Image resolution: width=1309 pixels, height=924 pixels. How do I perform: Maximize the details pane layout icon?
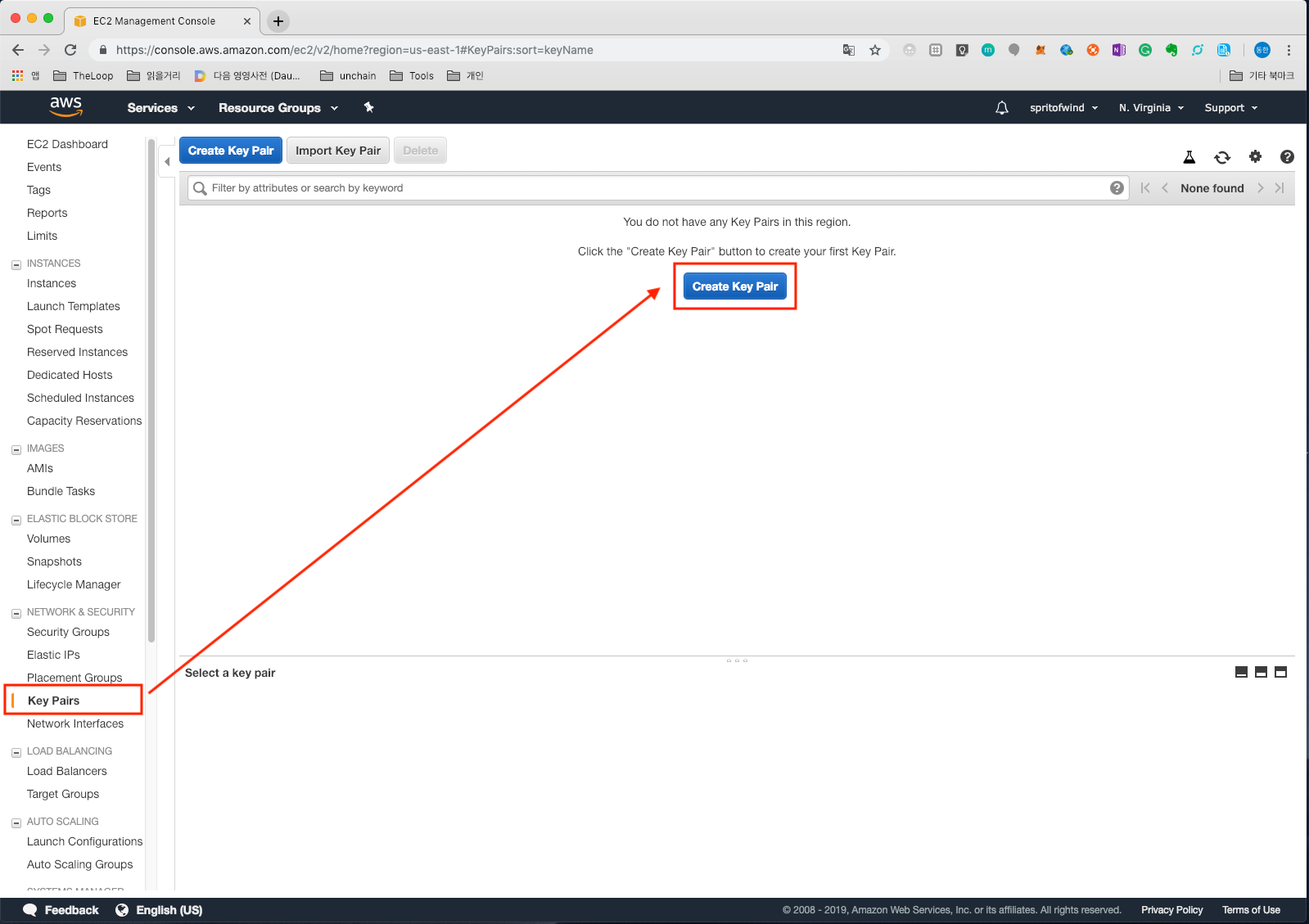(x=1281, y=672)
